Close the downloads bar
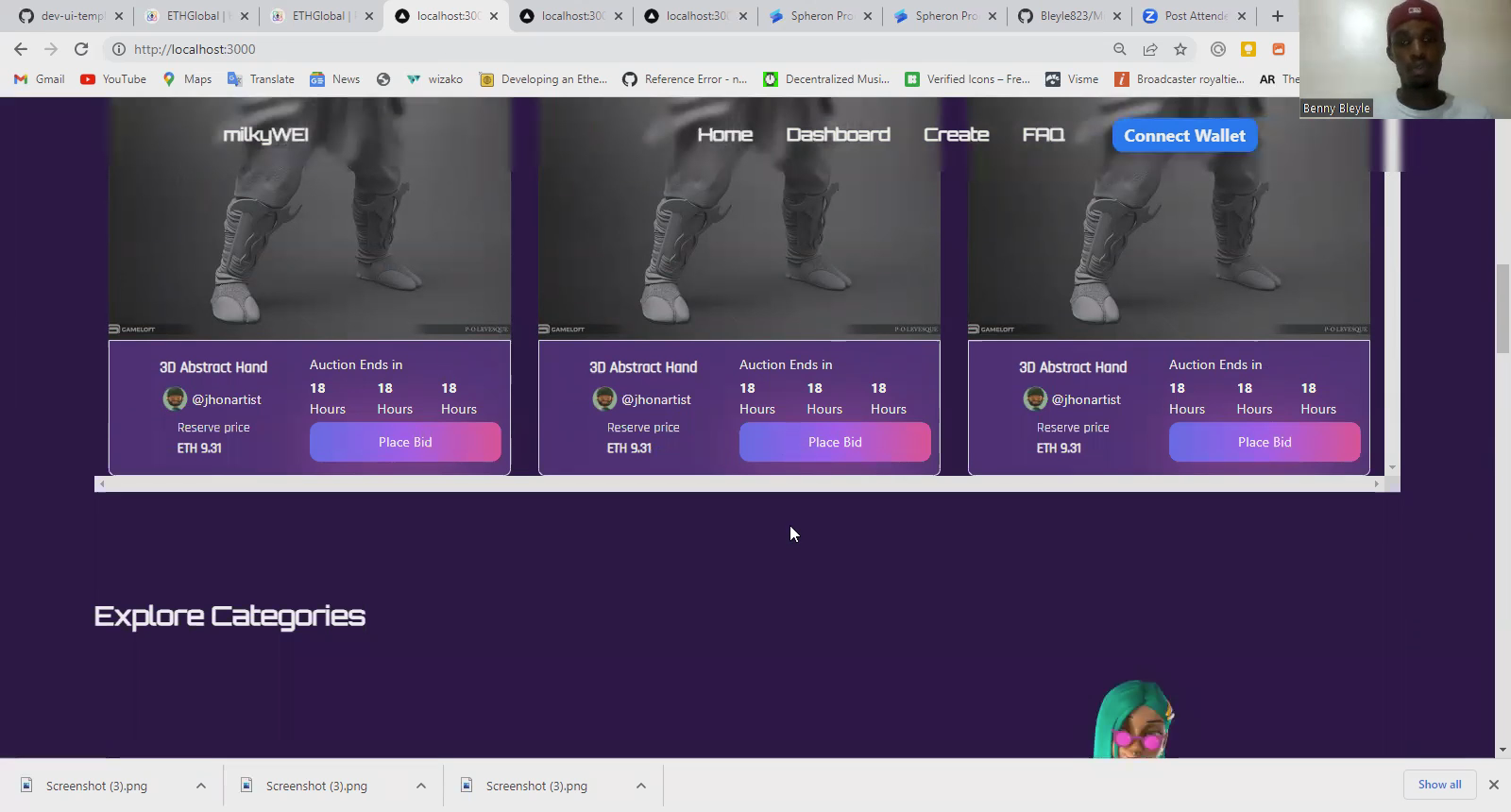Viewport: 1511px width, 812px height. pyautogui.click(x=1494, y=785)
